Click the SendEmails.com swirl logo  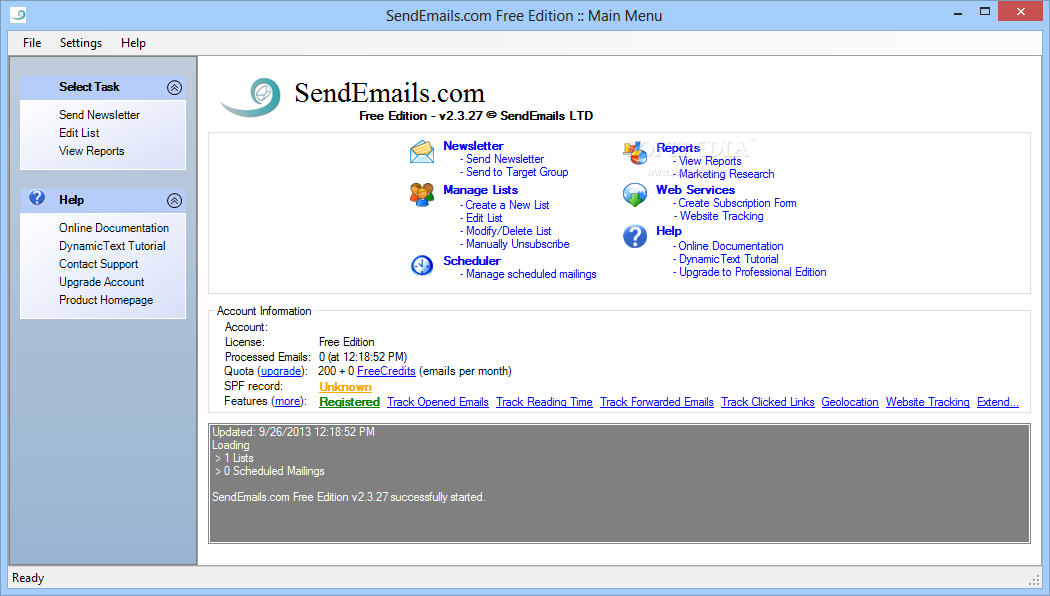tap(251, 98)
